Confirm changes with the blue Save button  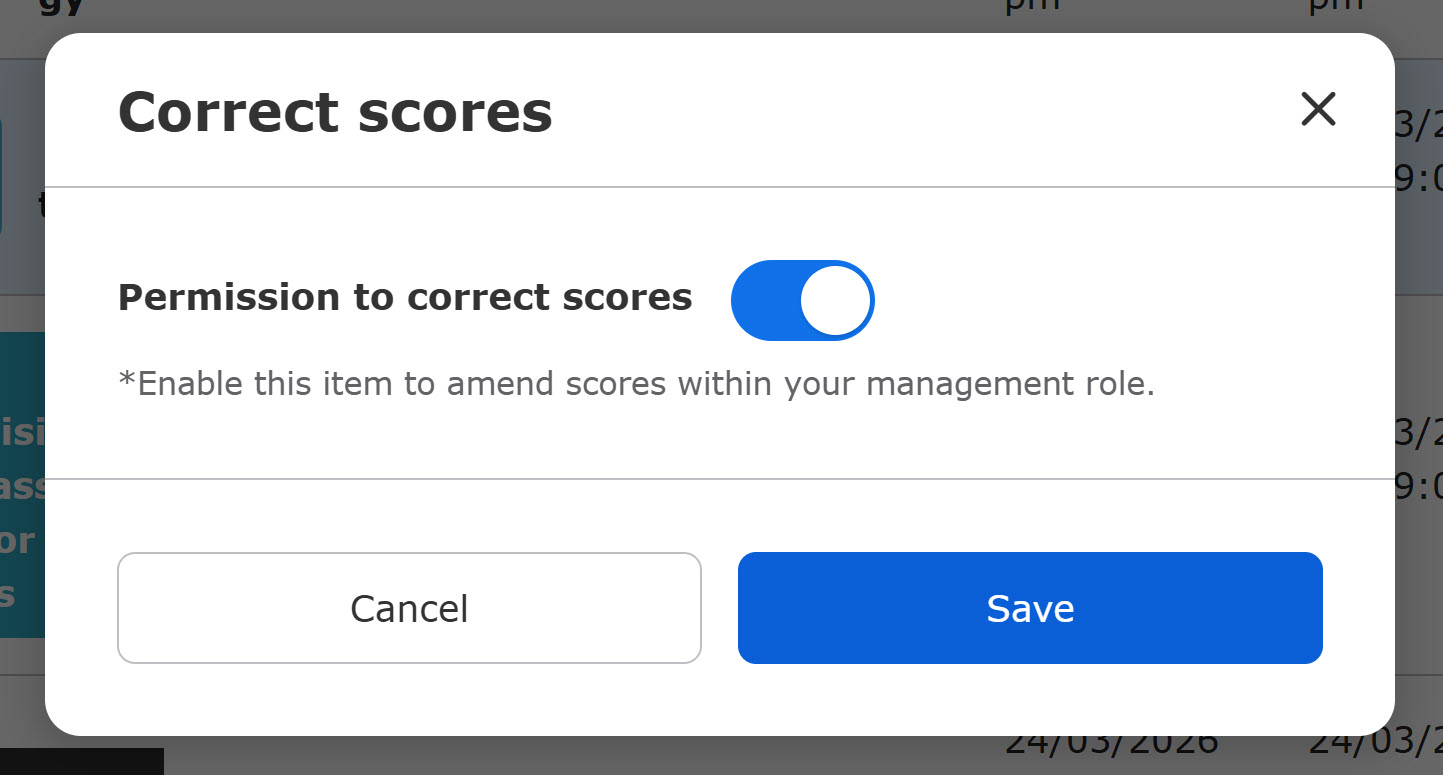coord(1030,608)
